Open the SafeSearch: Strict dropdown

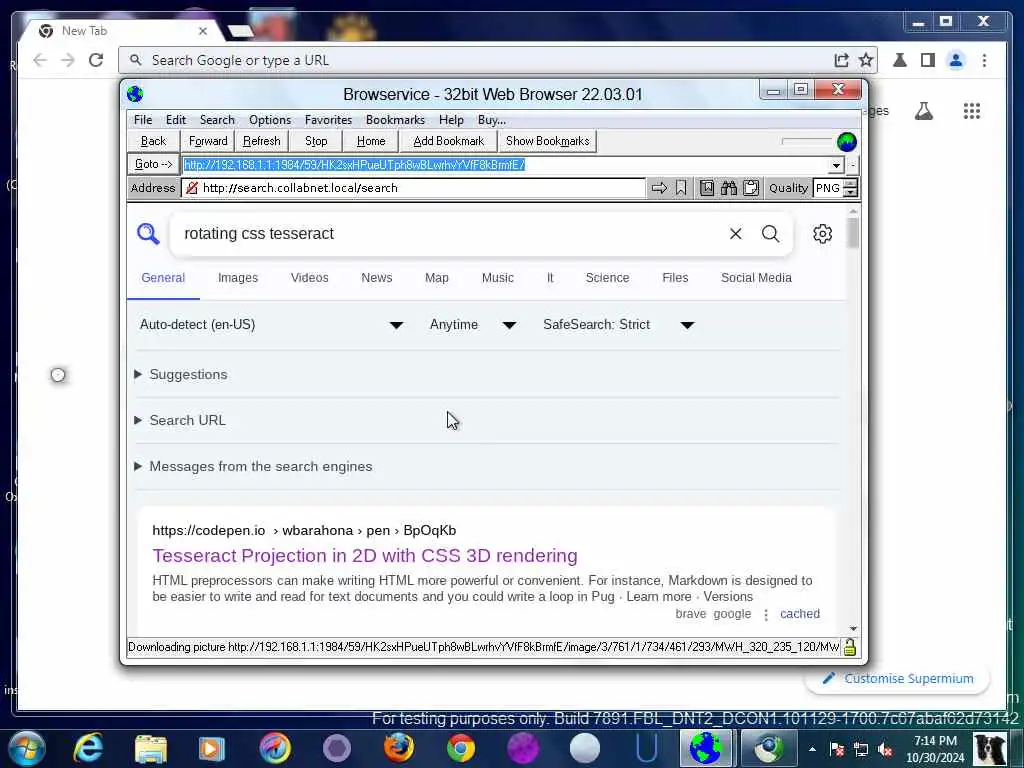pos(618,325)
